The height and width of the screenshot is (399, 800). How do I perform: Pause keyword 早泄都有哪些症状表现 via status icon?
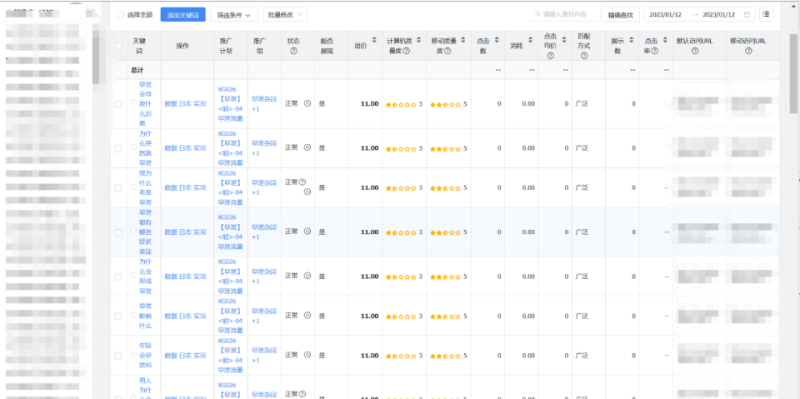[x=307, y=232]
